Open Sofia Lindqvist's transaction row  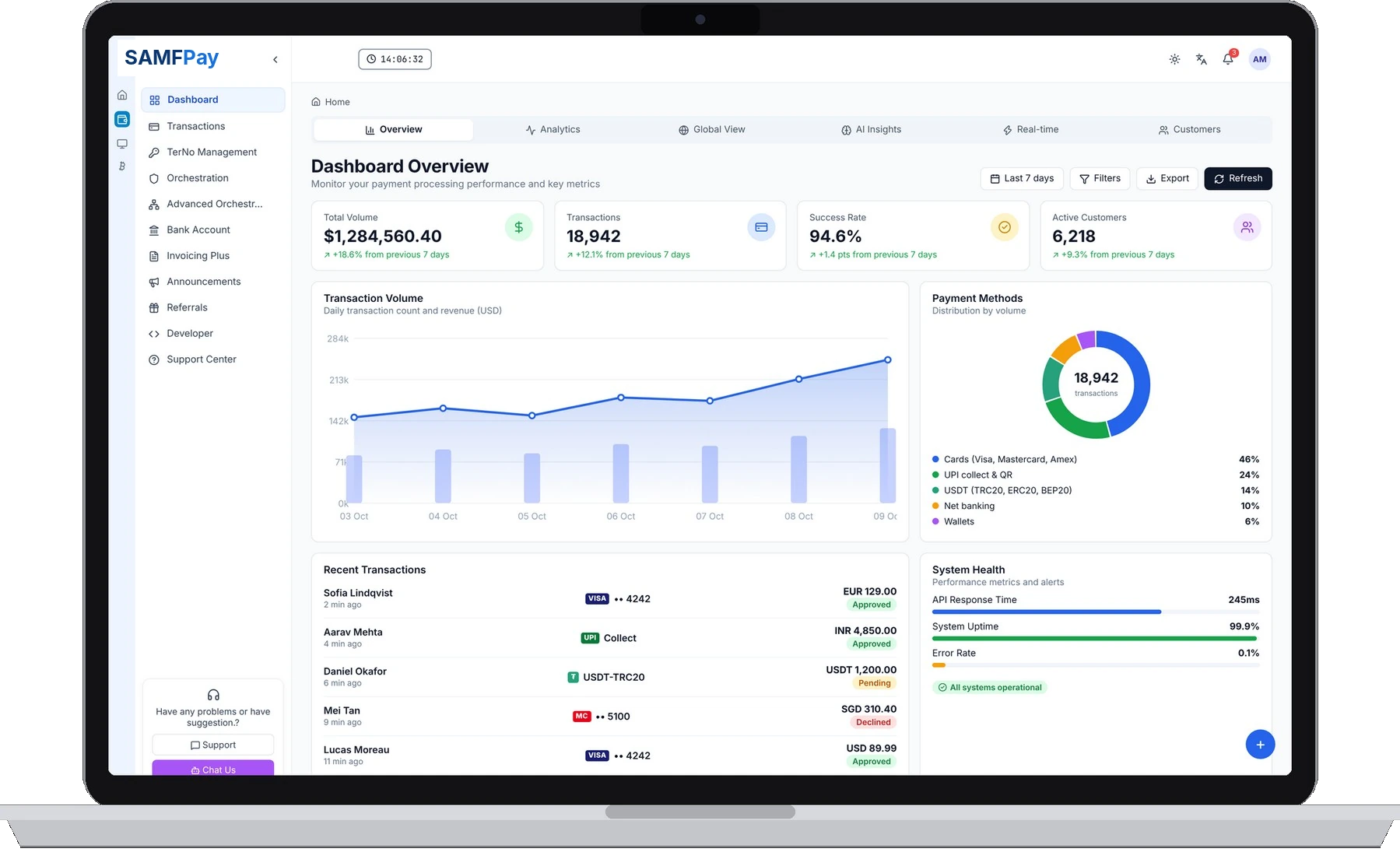tap(610, 598)
